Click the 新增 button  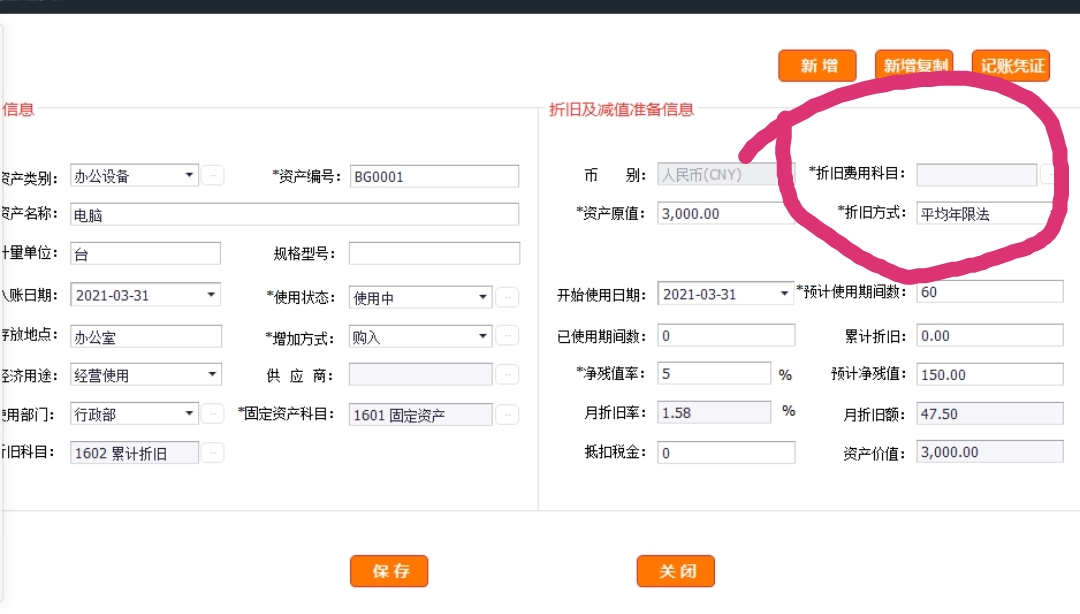[x=818, y=66]
